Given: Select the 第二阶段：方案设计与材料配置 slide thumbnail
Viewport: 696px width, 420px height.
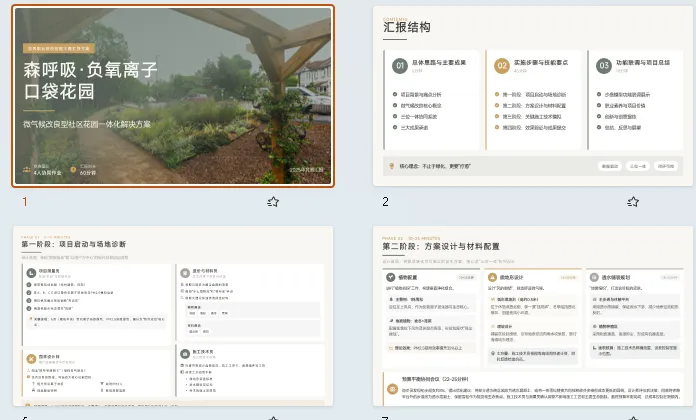Looking at the screenshot, I should (x=533, y=316).
